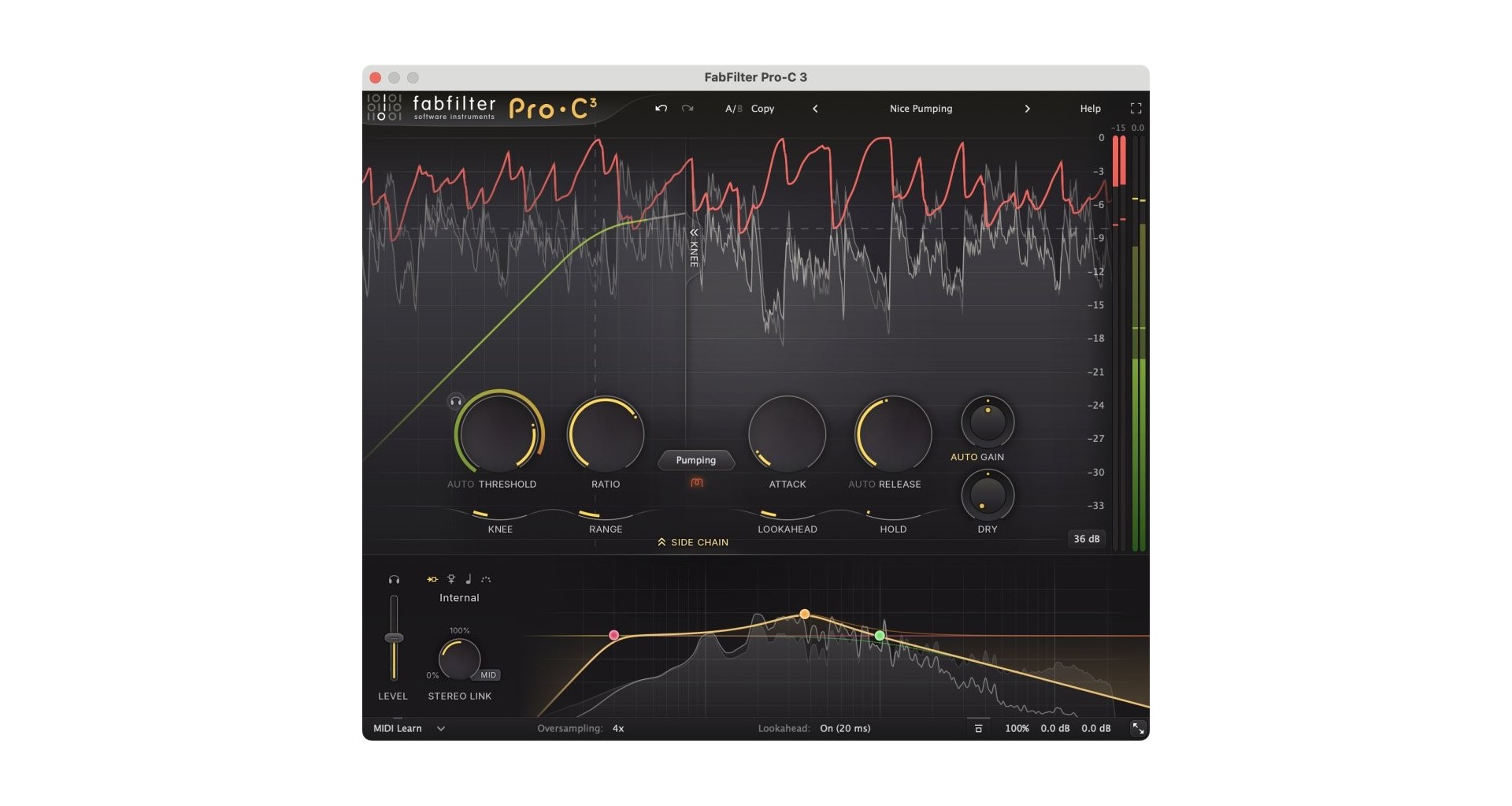Open the Help menu
Viewport: 1512px width, 806px height.
pos(1090,109)
